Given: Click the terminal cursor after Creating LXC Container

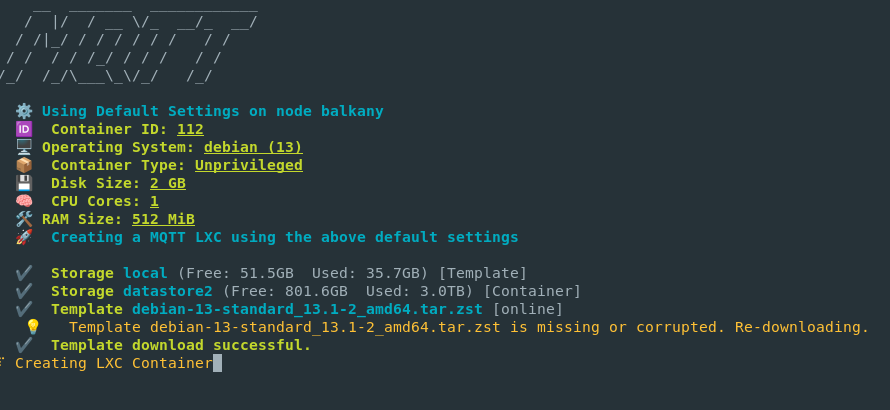Looking at the screenshot, I should click(x=217, y=363).
